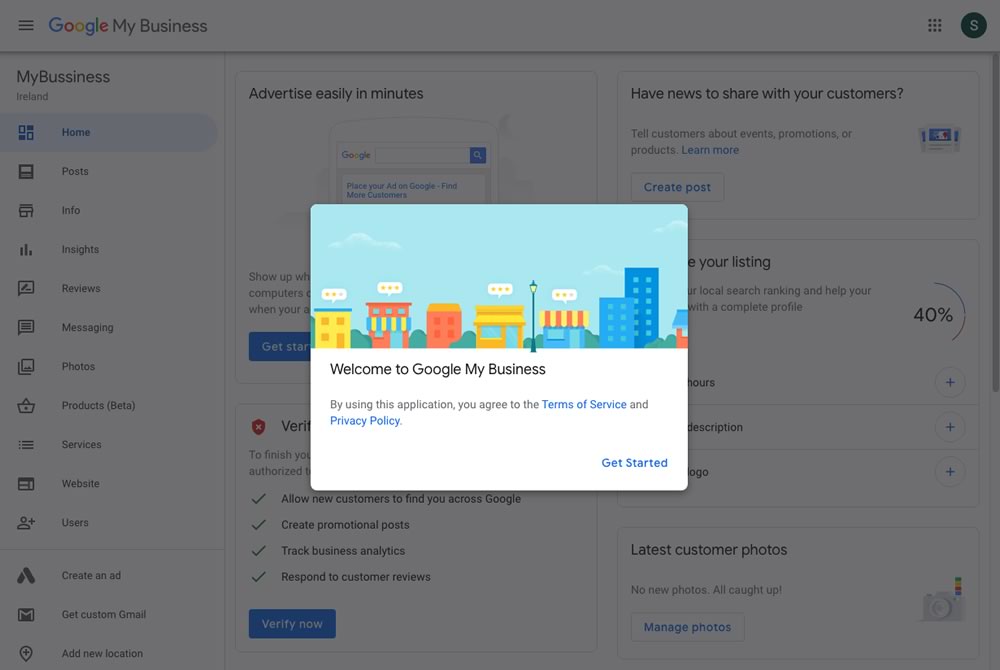Image resolution: width=1000 pixels, height=670 pixels.
Task: Click the plus icon beside logo
Action: pos(950,472)
